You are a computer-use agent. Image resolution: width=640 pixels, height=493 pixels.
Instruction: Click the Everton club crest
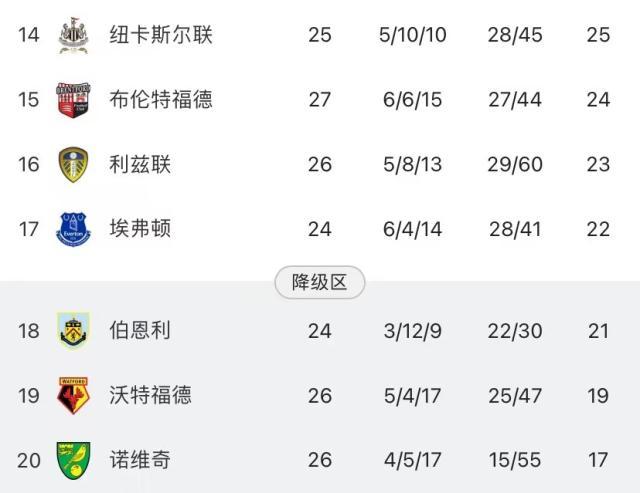[x=75, y=229]
